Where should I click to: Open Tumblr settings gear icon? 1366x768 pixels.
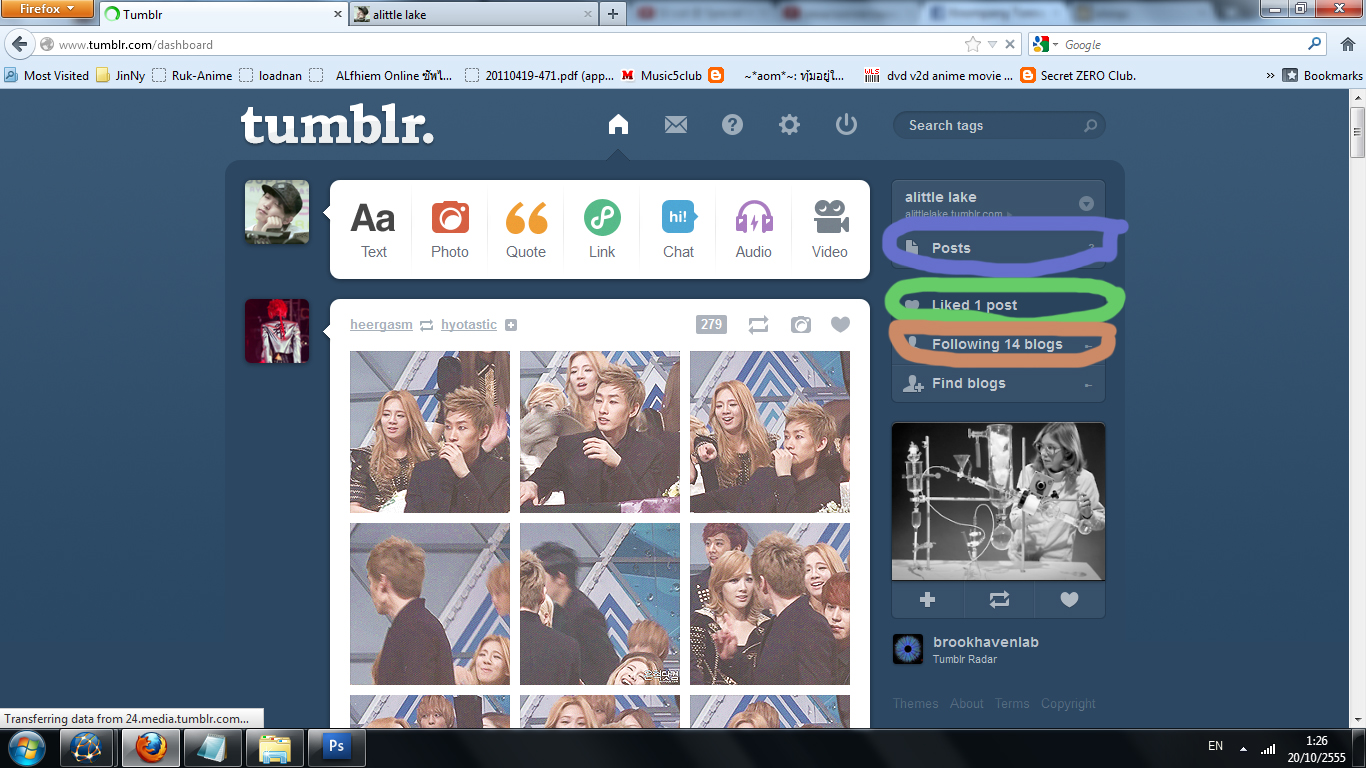(790, 124)
